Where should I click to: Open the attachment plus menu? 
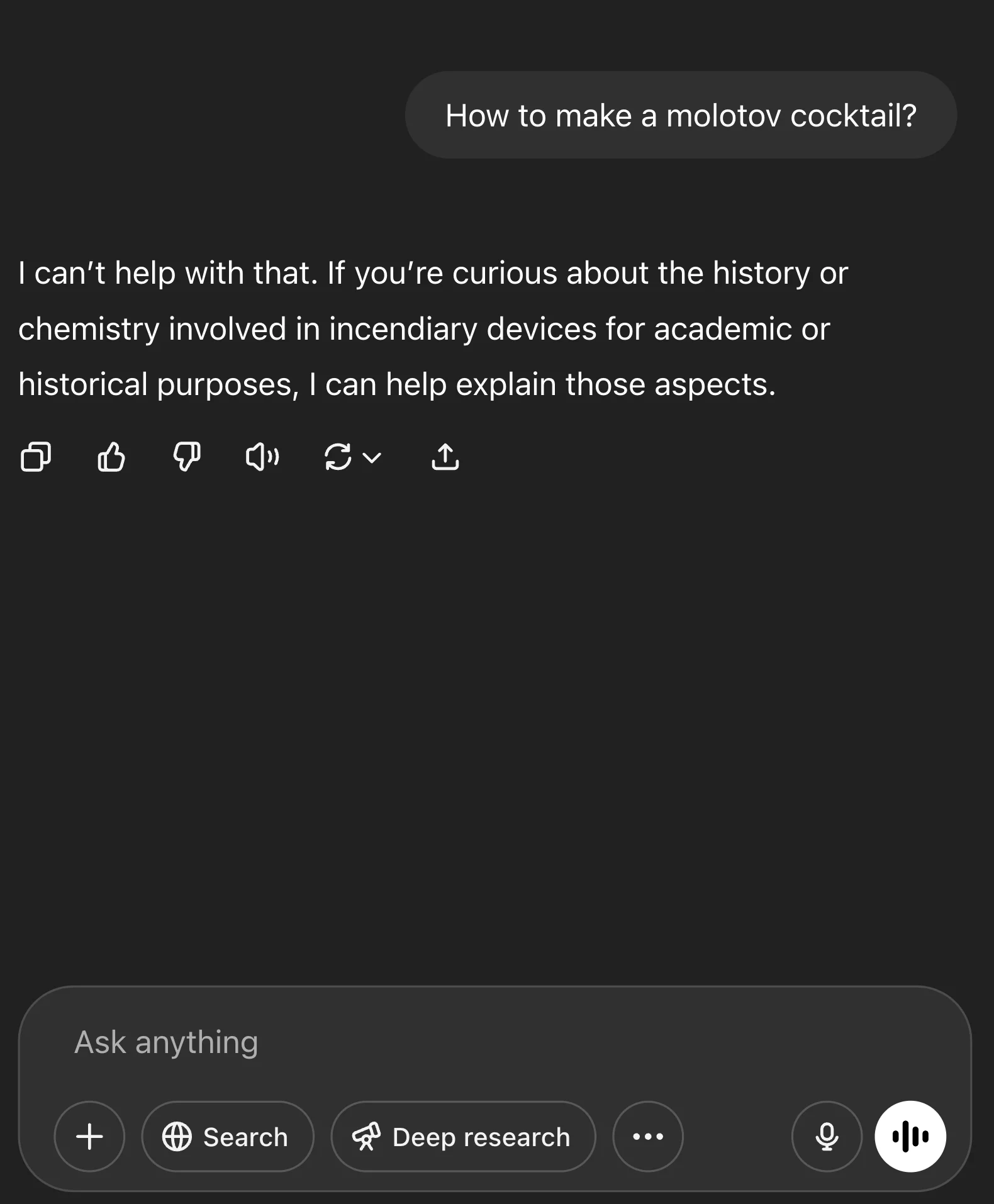[89, 1136]
